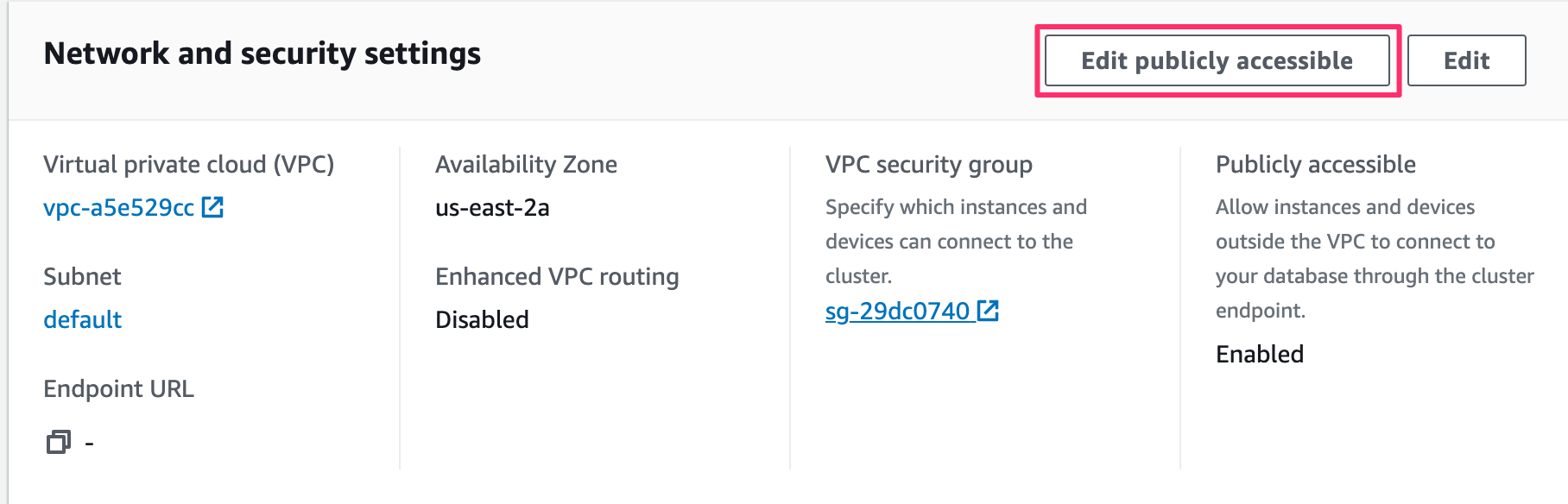Copy the Endpoint URL with copy icon
This screenshot has height=504, width=1568.
point(58,443)
